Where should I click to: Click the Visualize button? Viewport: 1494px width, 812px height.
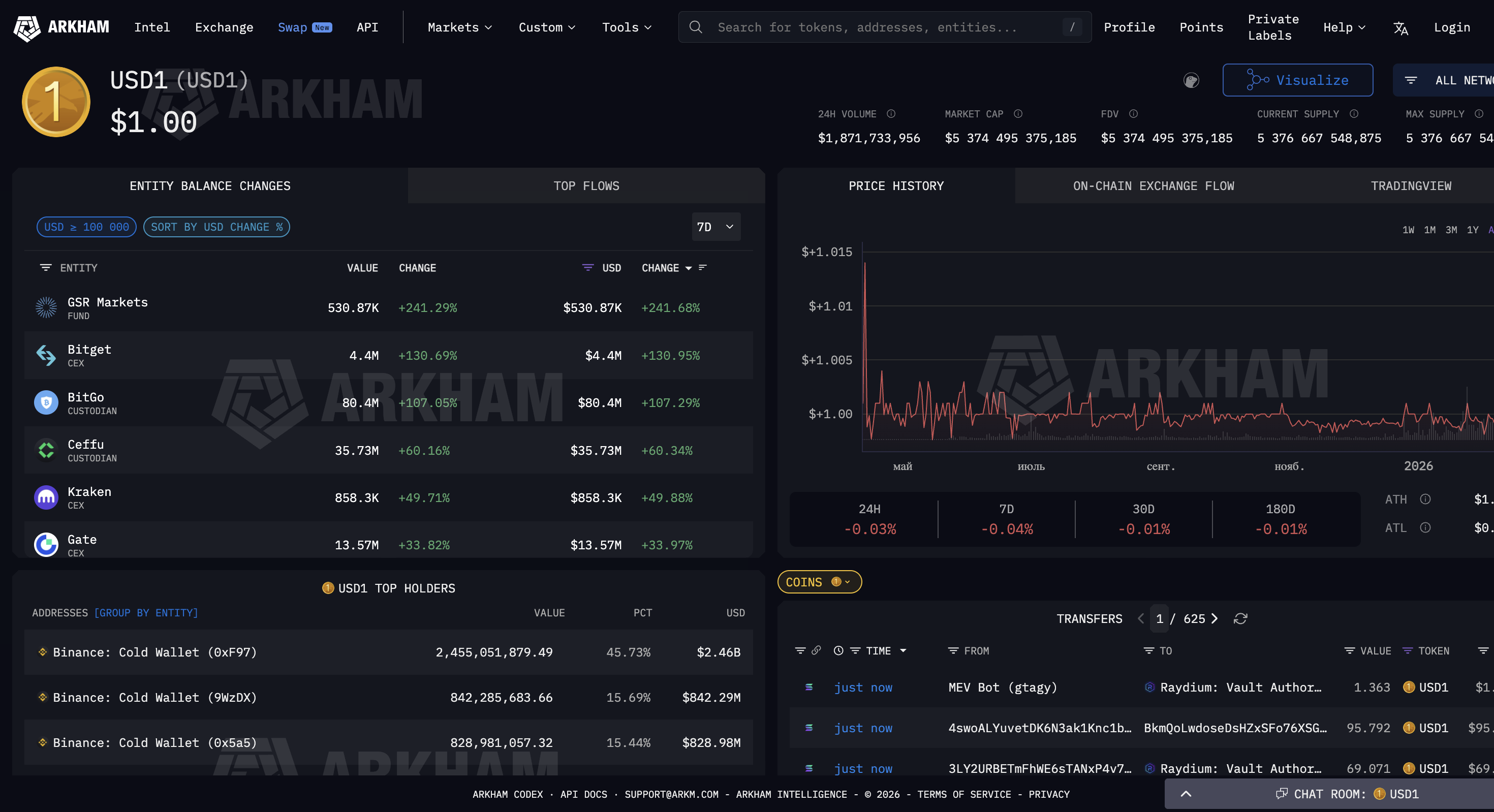(1297, 80)
